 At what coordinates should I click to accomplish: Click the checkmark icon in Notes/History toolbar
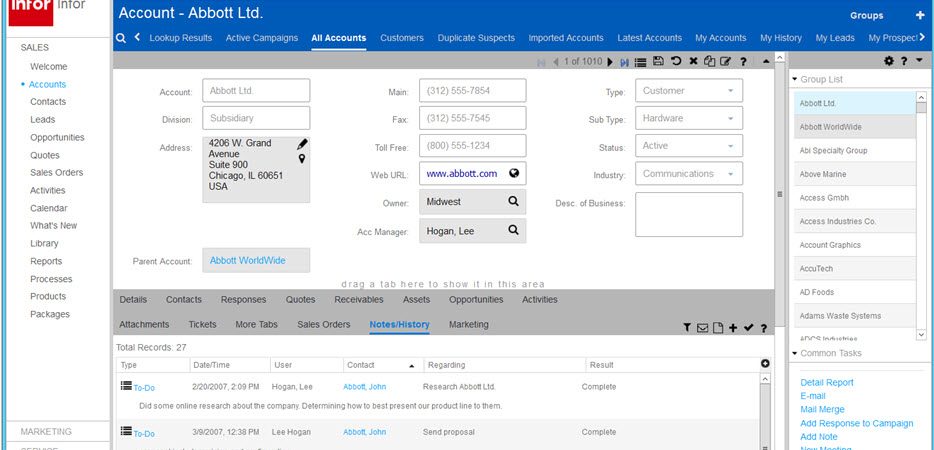[x=749, y=328]
